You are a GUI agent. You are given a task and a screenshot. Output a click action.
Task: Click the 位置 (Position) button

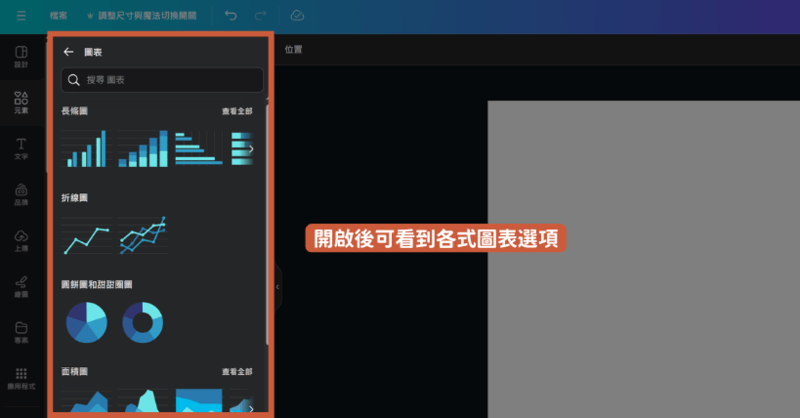[294, 49]
